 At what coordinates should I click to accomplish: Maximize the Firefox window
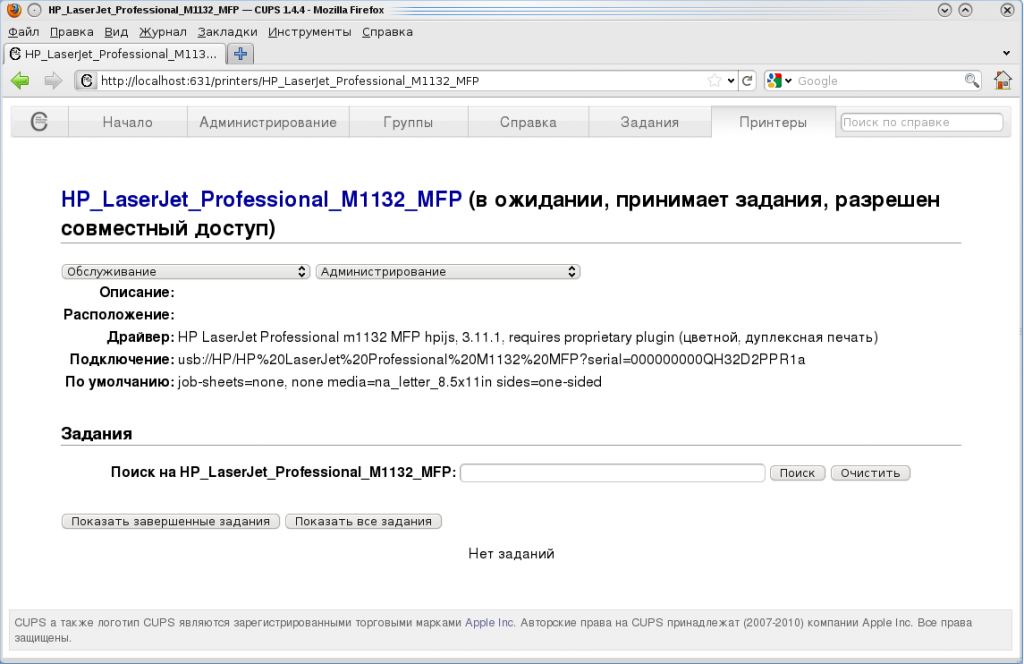click(x=965, y=10)
